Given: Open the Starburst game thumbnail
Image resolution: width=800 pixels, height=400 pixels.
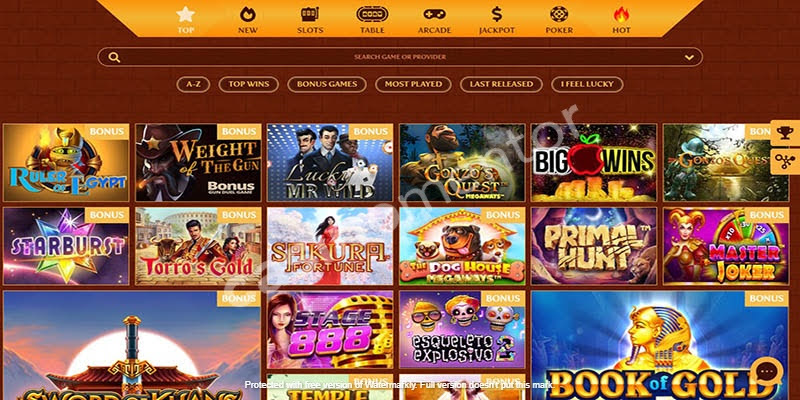Looking at the screenshot, I should 66,246.
